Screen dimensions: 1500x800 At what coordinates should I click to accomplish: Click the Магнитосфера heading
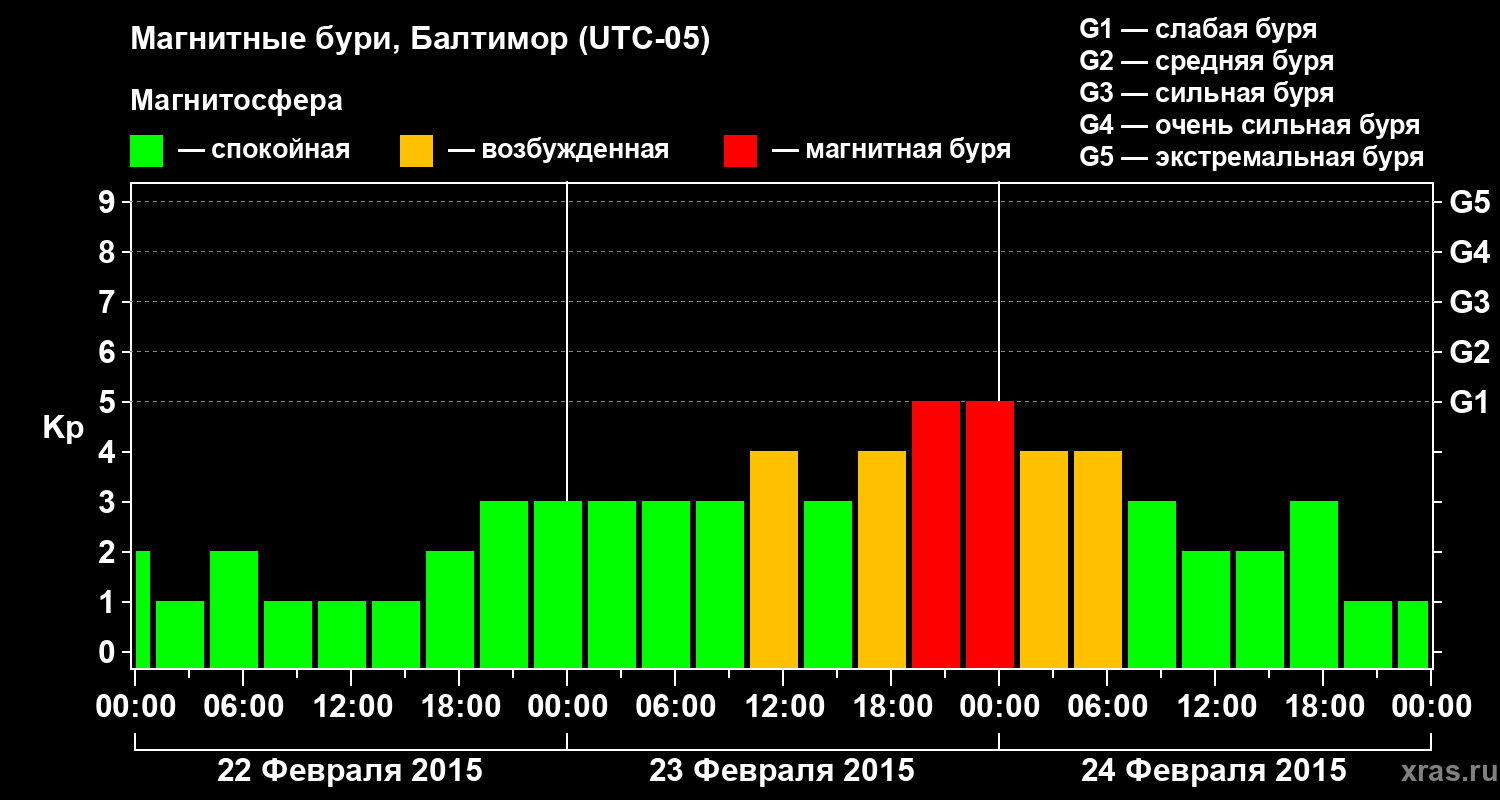pos(236,101)
